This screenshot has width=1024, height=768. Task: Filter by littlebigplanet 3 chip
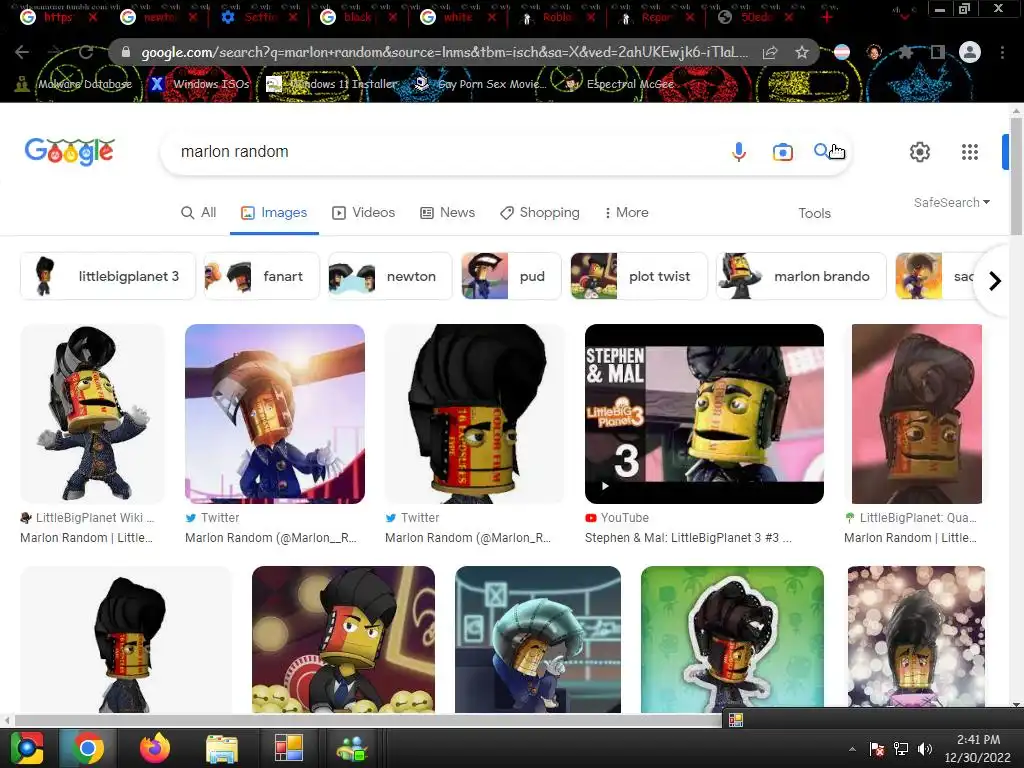[108, 276]
